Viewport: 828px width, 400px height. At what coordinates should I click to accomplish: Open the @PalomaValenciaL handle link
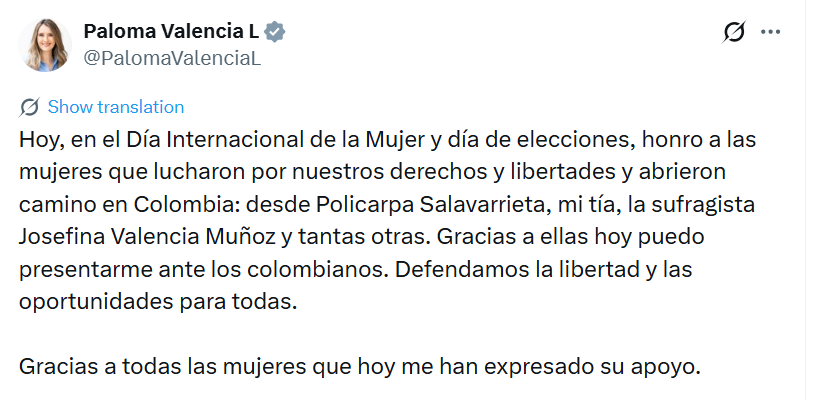click(172, 58)
